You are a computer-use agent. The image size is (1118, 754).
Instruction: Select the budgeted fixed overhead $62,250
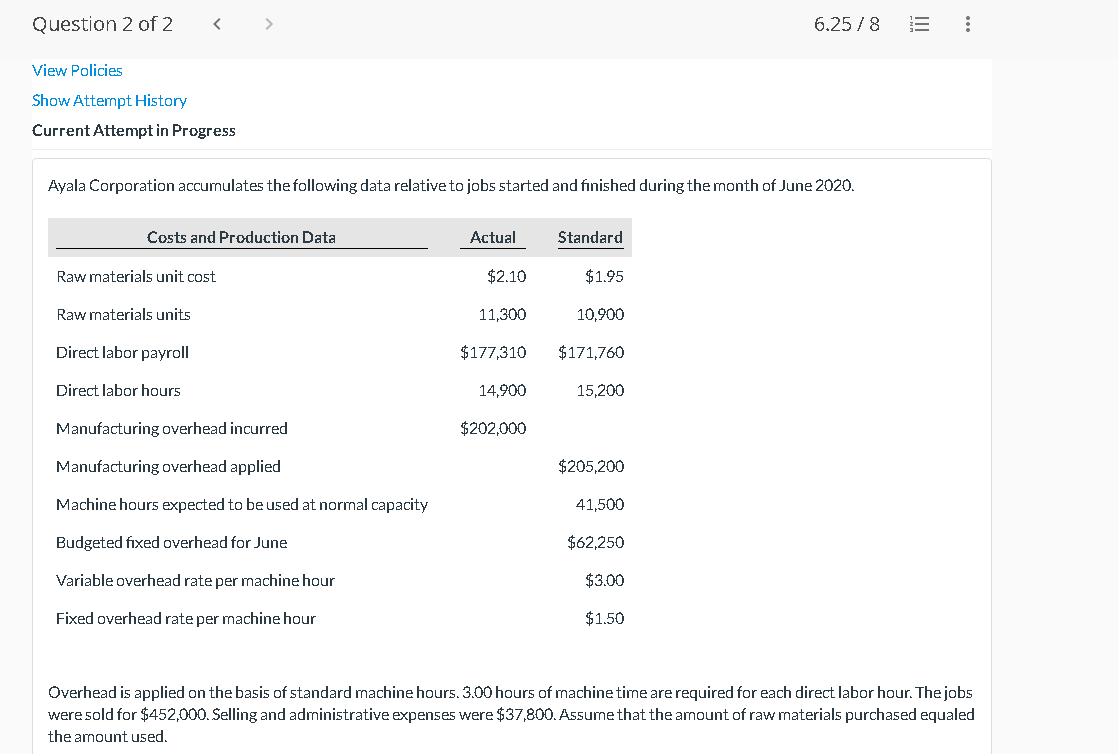point(595,543)
